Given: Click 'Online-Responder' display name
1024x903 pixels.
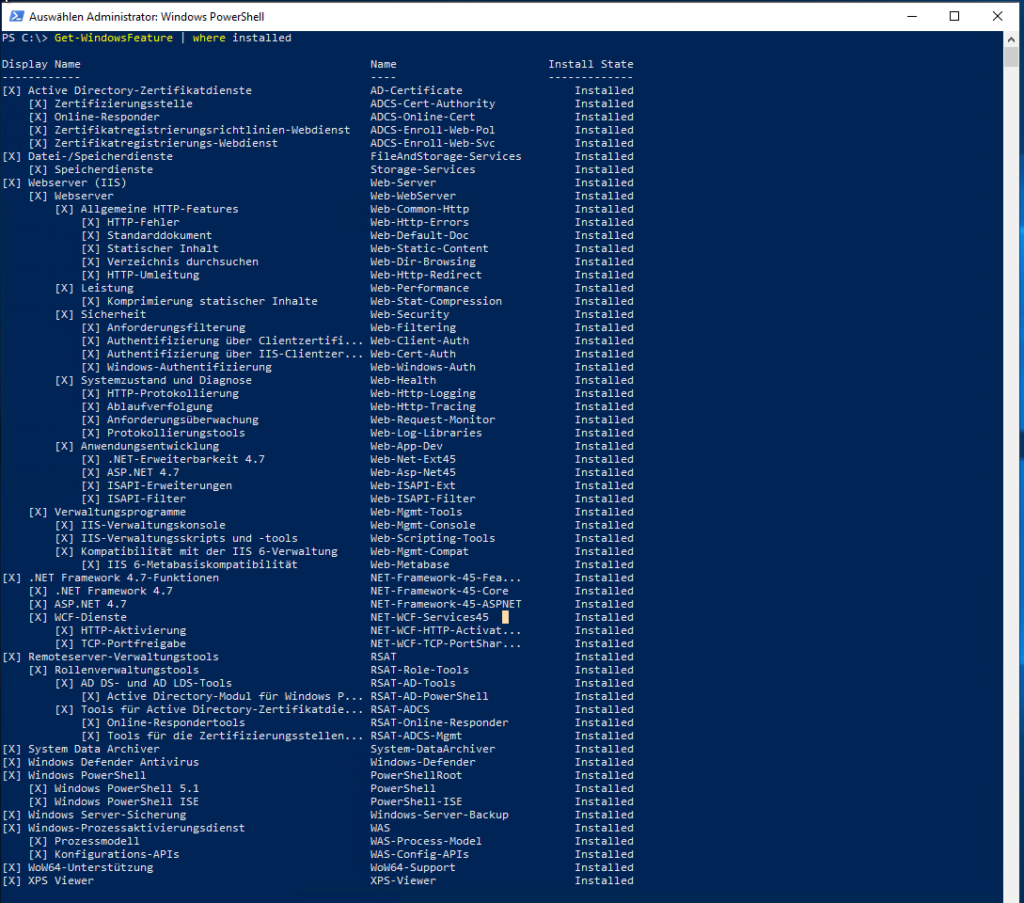Looking at the screenshot, I should 106,117.
